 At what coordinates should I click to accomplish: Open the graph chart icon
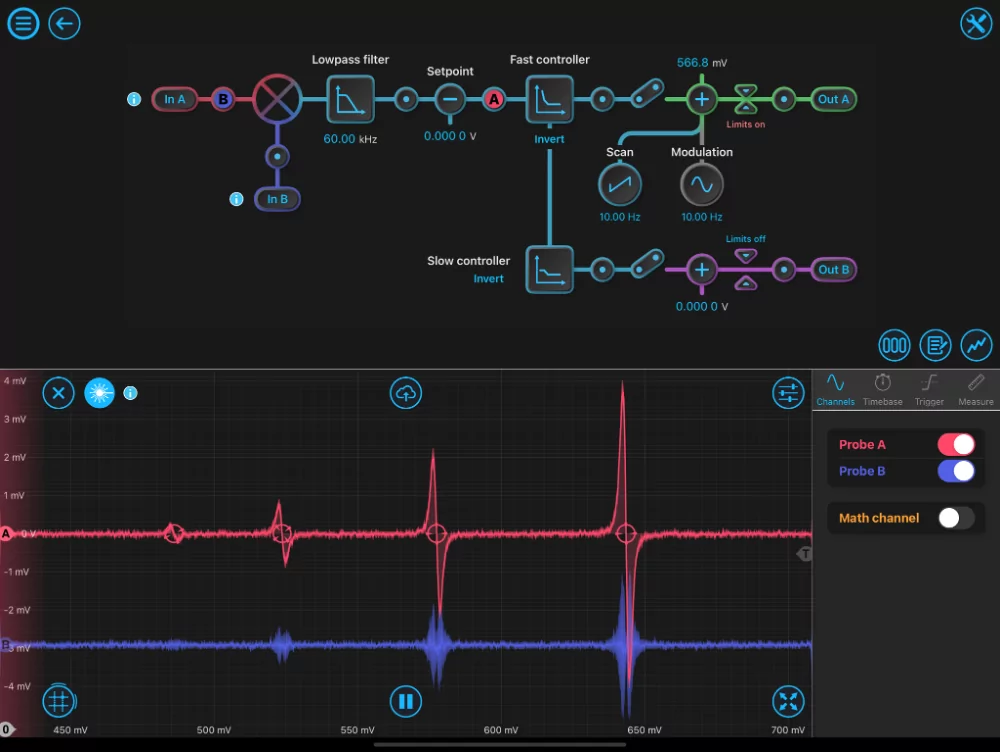point(976,345)
